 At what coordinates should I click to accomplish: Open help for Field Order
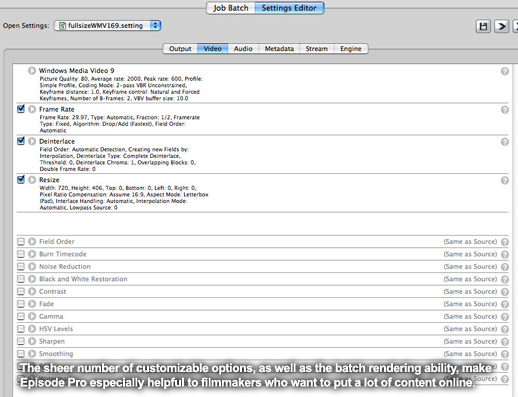tap(505, 242)
